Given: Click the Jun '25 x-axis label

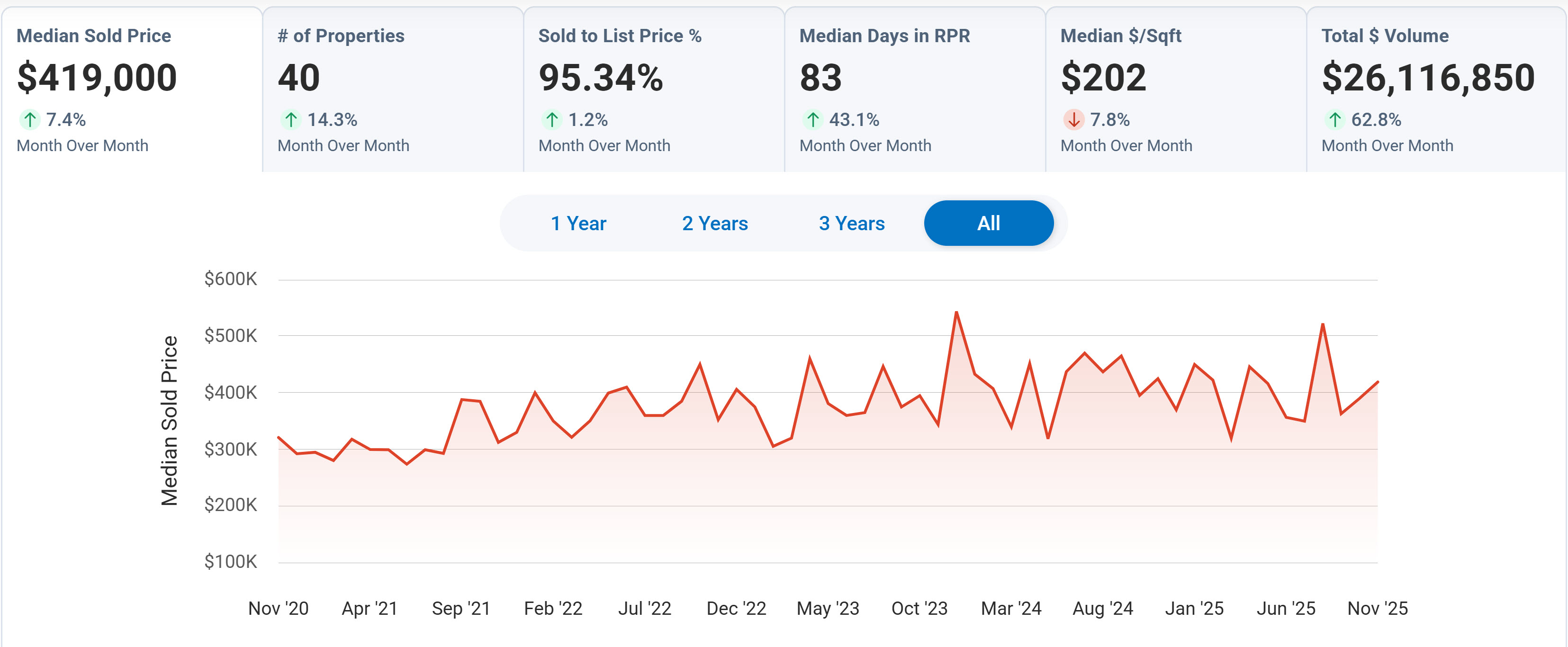Looking at the screenshot, I should point(1286,608).
